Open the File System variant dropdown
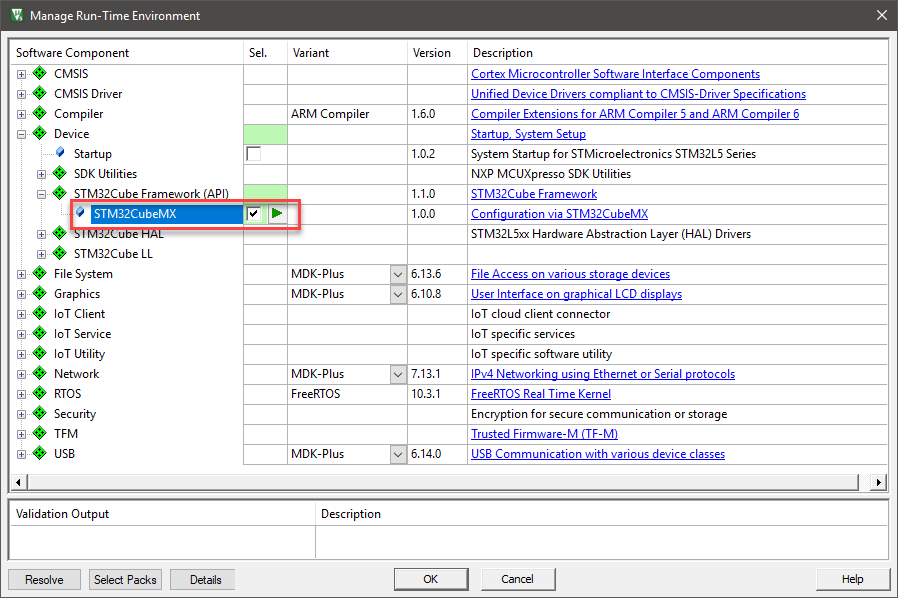This screenshot has width=898, height=598. click(x=398, y=274)
